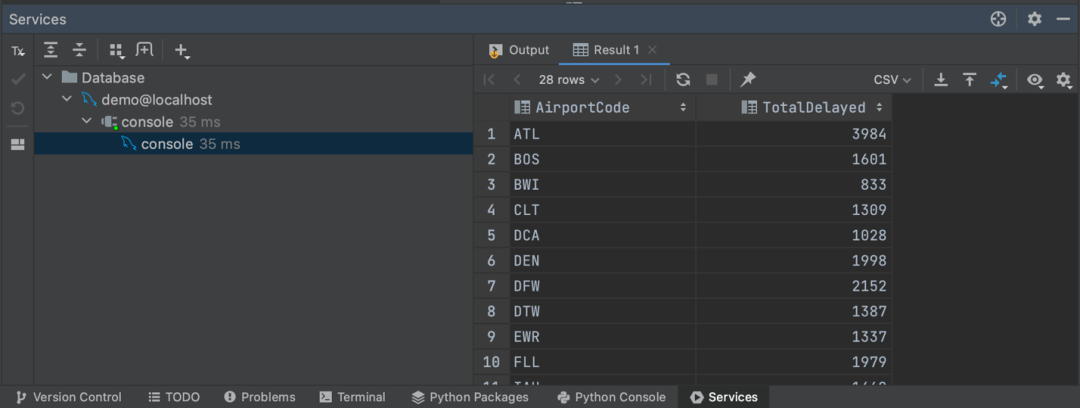This screenshot has height=408, width=1080.
Task: Click the Compare Data icon
Action: point(999,80)
